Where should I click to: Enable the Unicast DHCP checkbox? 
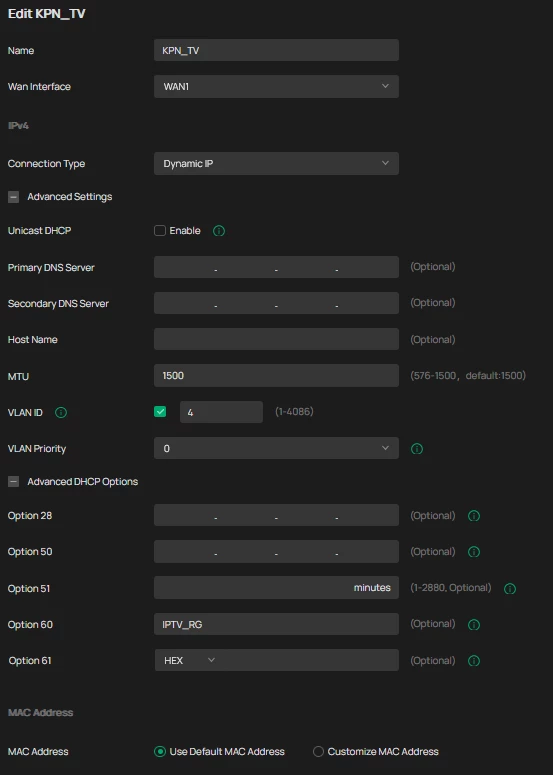point(160,230)
